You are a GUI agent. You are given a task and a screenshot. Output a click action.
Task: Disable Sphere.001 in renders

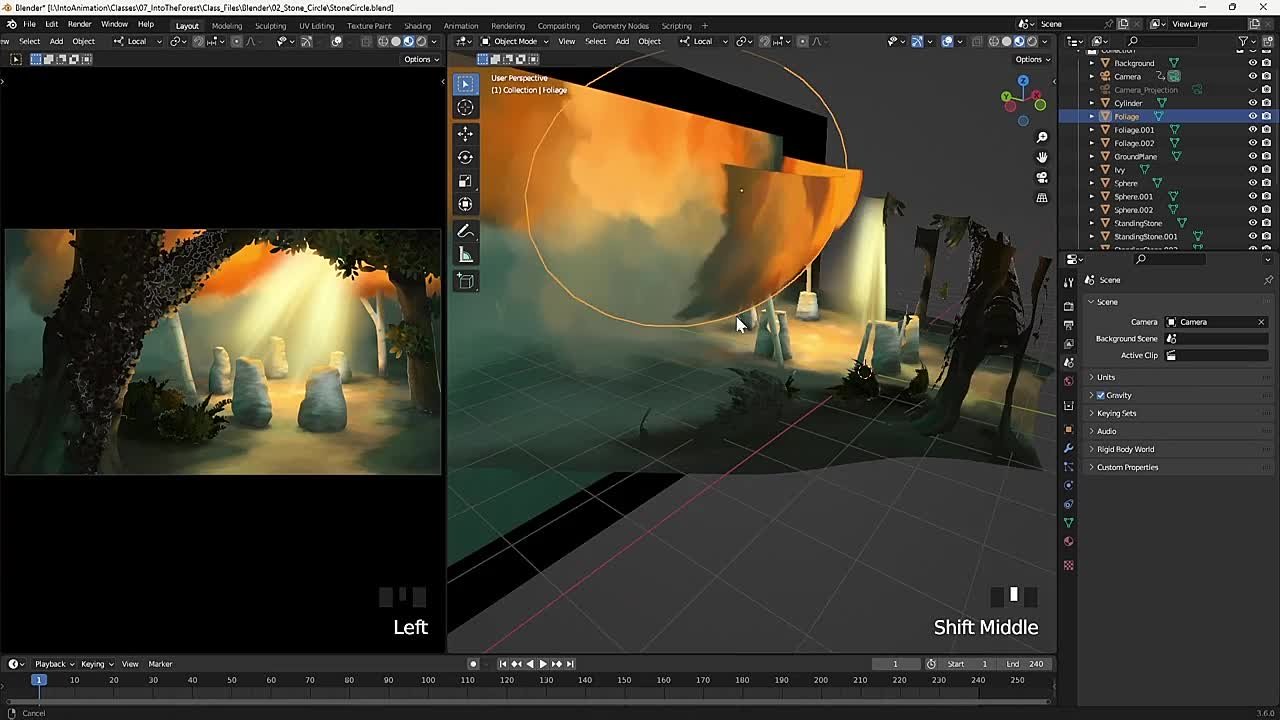1266,196
